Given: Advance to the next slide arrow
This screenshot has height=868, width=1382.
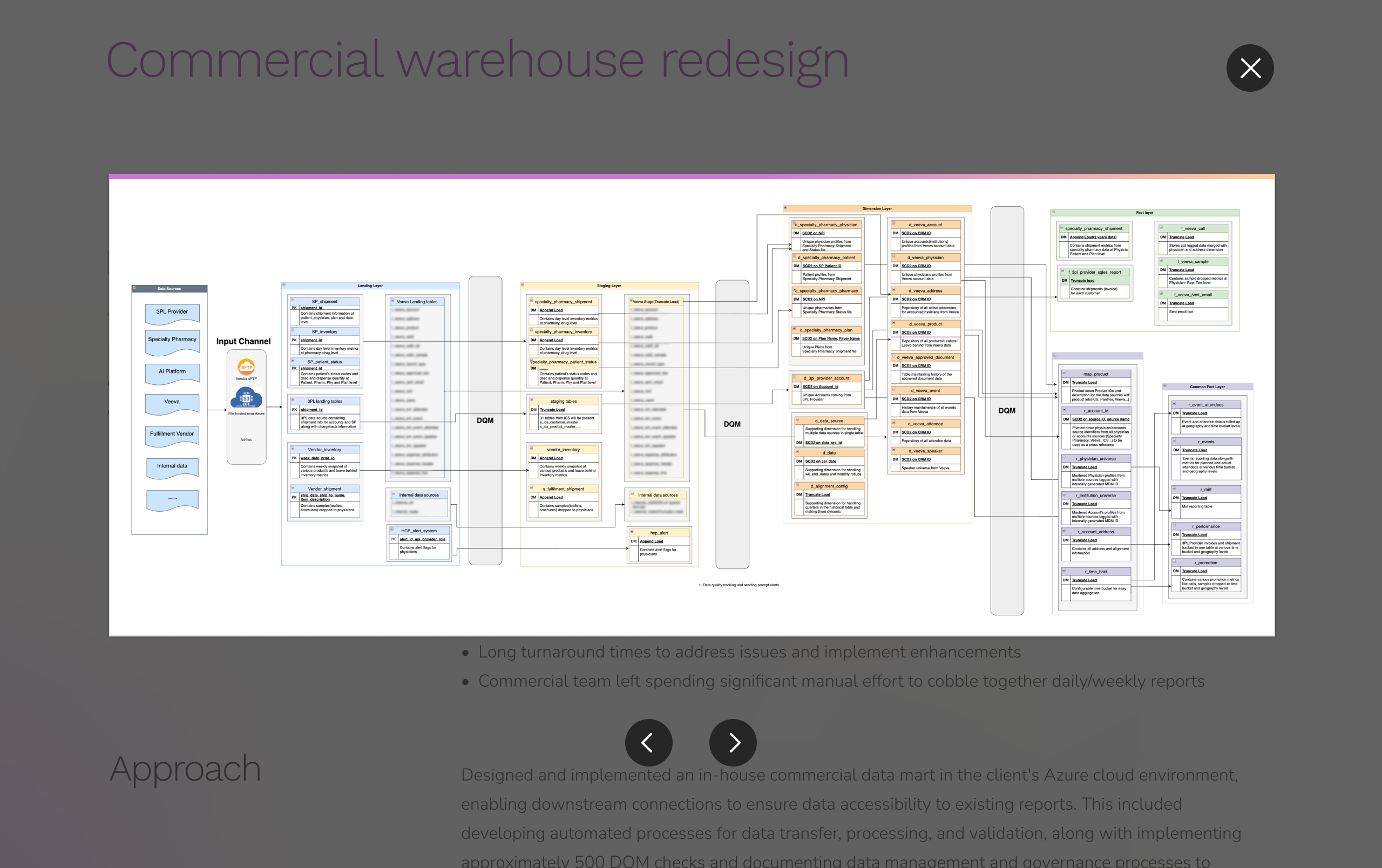Looking at the screenshot, I should (x=733, y=742).
